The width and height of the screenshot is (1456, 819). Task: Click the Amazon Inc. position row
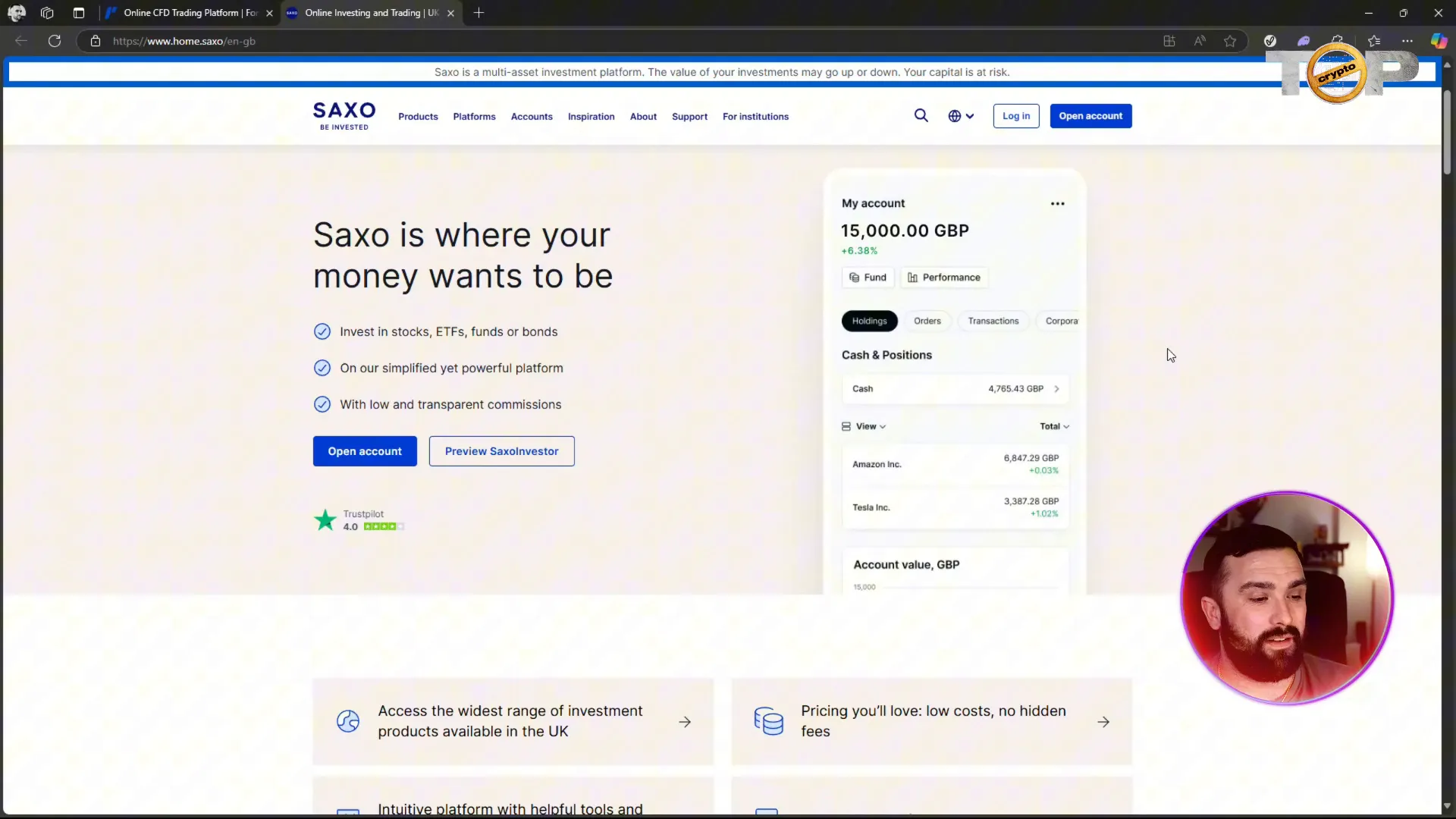[x=955, y=464]
